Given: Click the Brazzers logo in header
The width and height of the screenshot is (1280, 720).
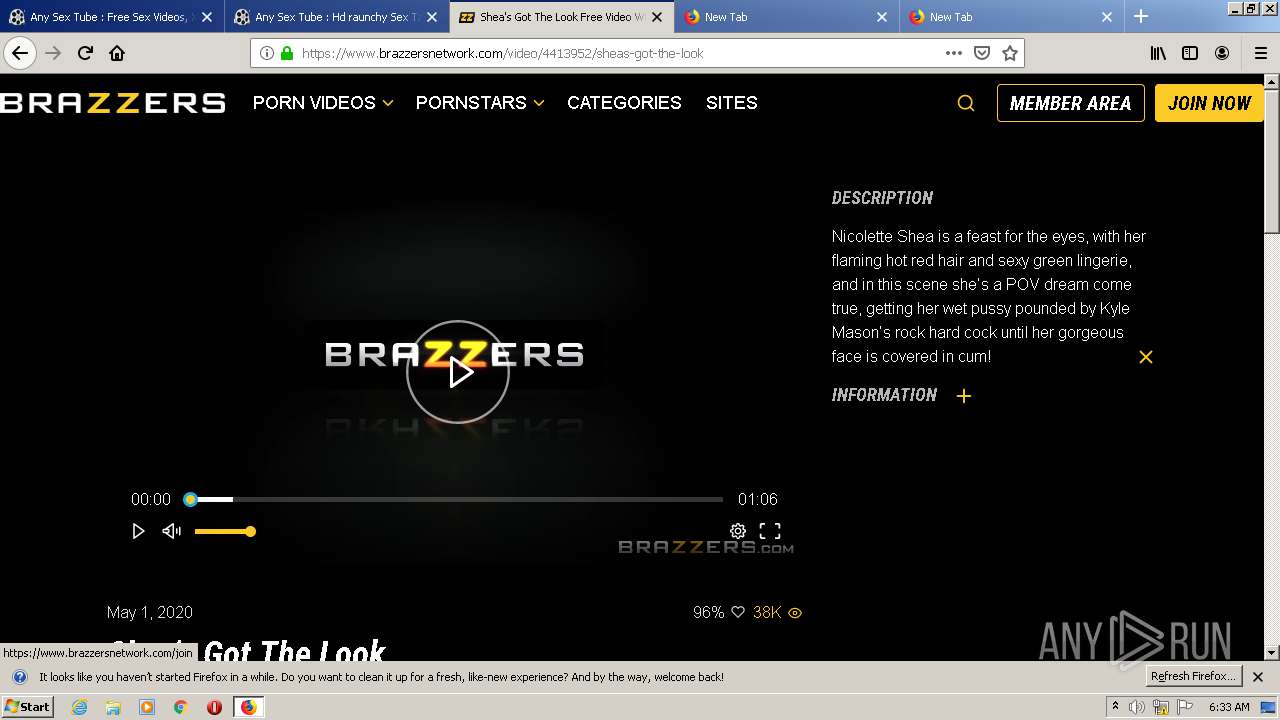Looking at the screenshot, I should click(x=113, y=103).
